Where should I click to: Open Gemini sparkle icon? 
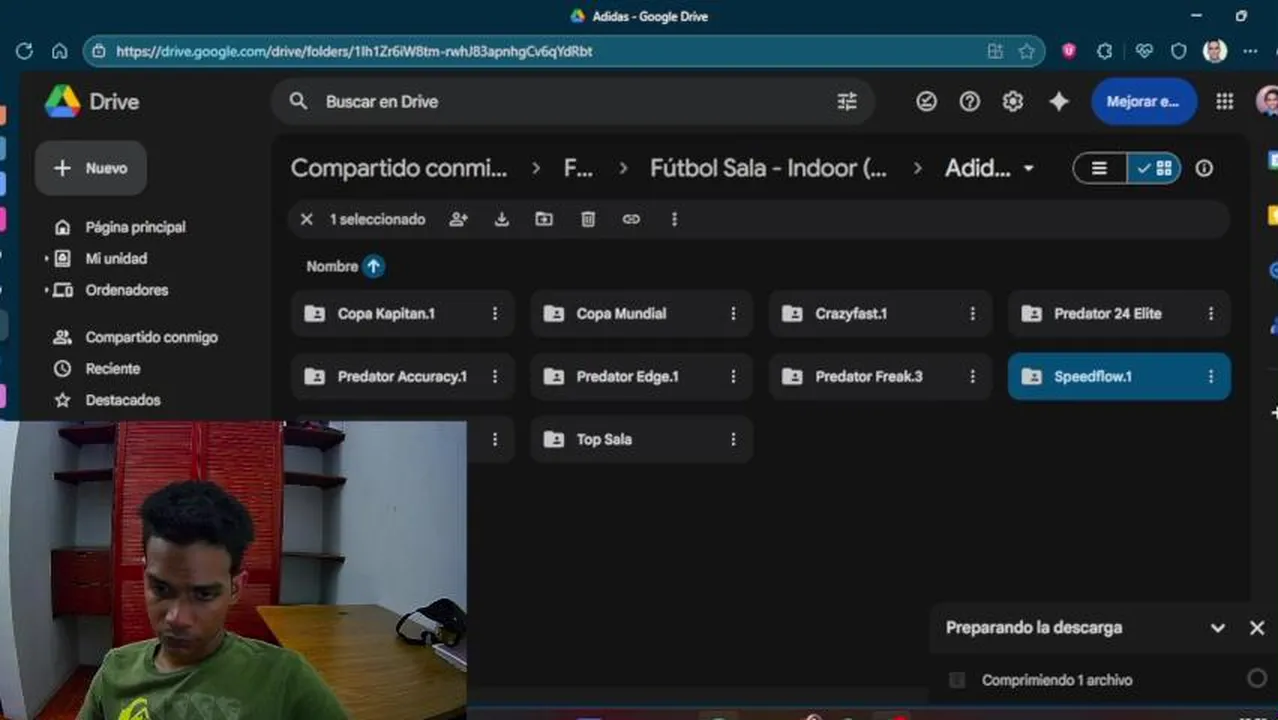point(1059,101)
